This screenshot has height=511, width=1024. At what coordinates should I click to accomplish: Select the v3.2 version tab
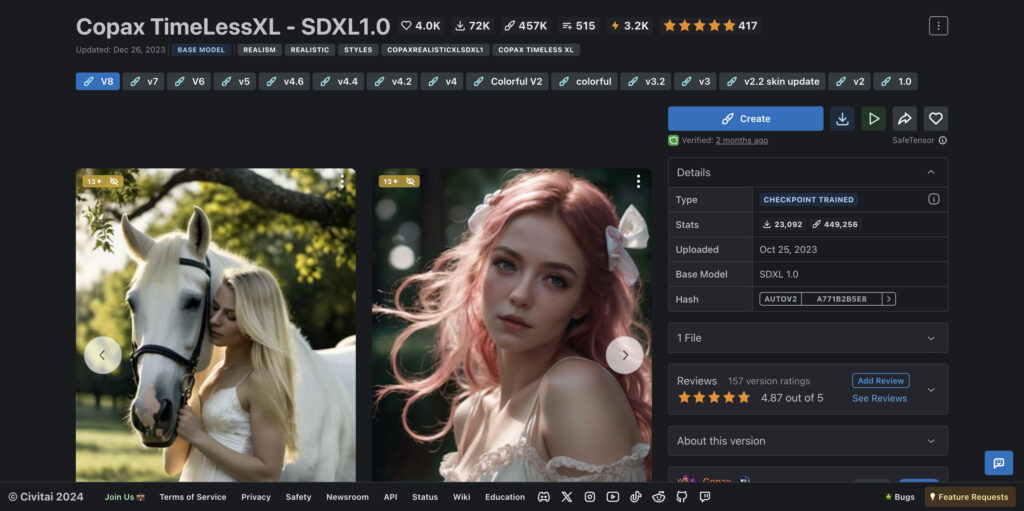(645, 82)
